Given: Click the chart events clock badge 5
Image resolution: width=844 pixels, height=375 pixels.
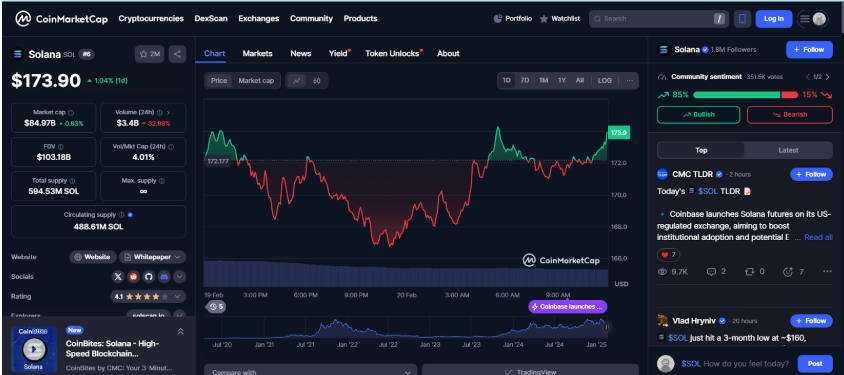Looking at the screenshot, I should (216, 307).
